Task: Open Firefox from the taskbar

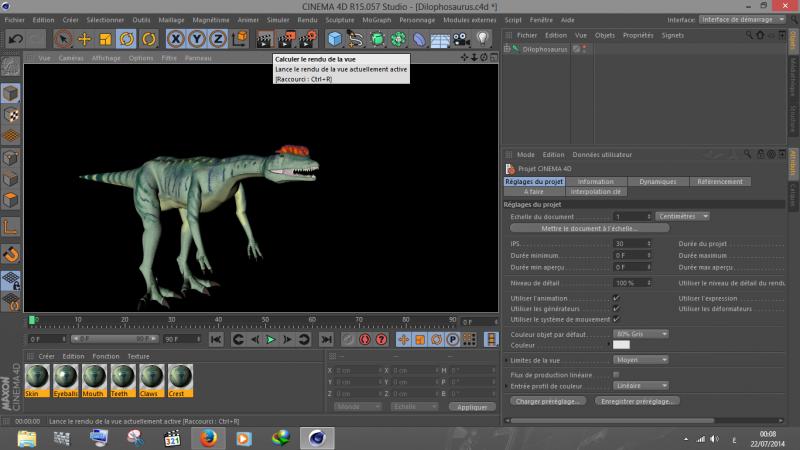Action: (x=208, y=438)
